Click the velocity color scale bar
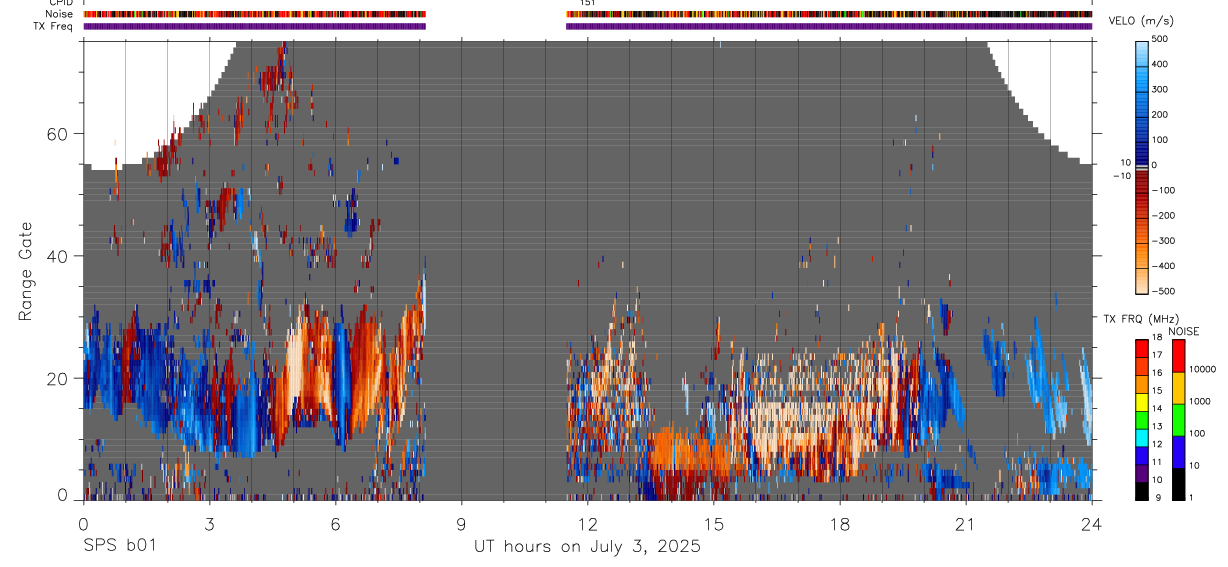Screen dimensions: 1228x567 pyautogui.click(x=1142, y=166)
